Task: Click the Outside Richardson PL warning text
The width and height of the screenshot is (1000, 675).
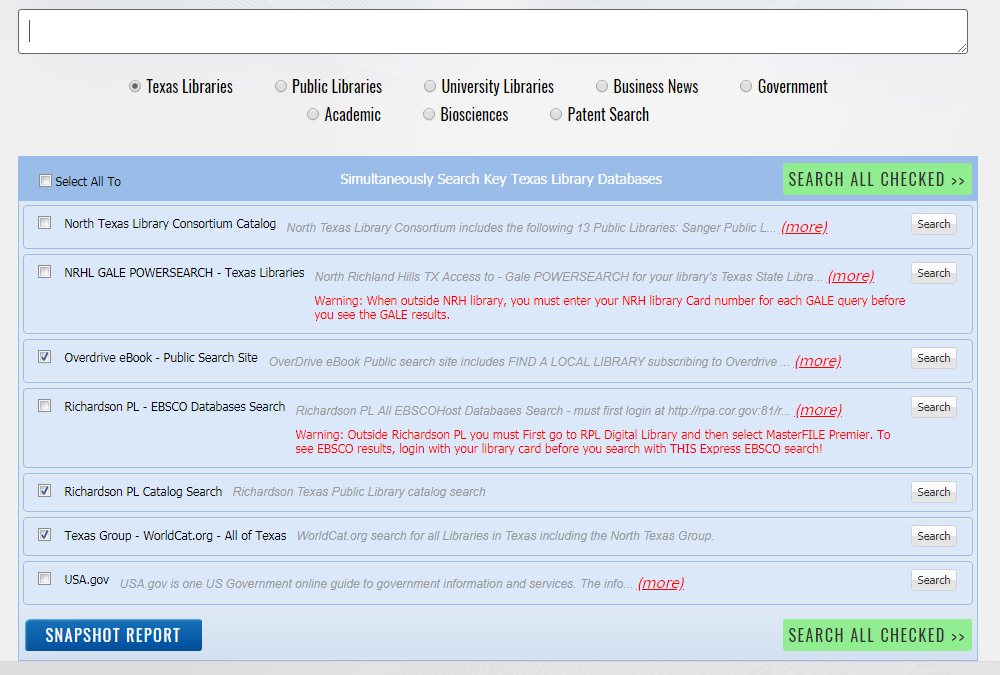Action: tap(592, 441)
